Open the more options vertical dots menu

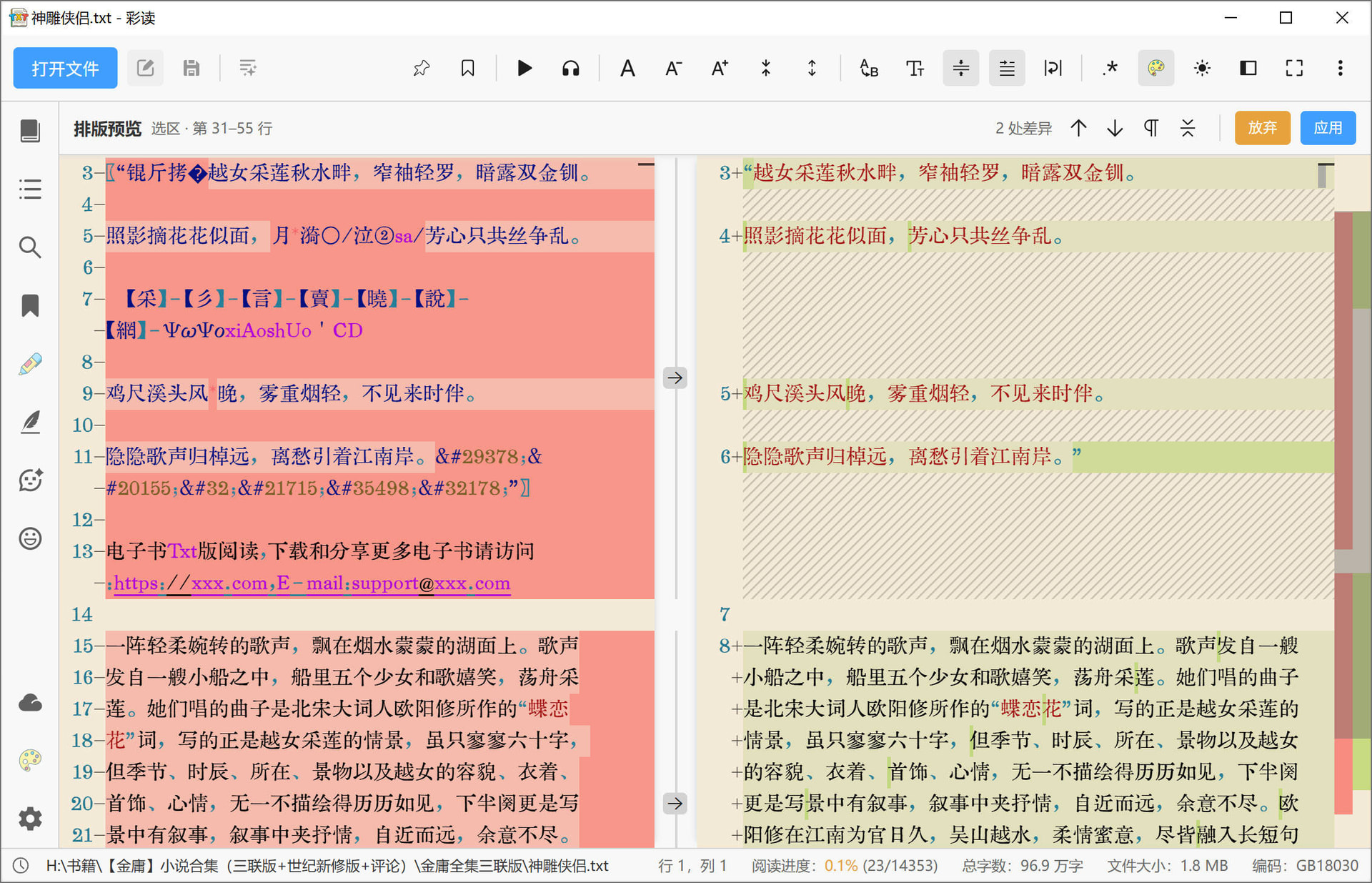[1340, 69]
